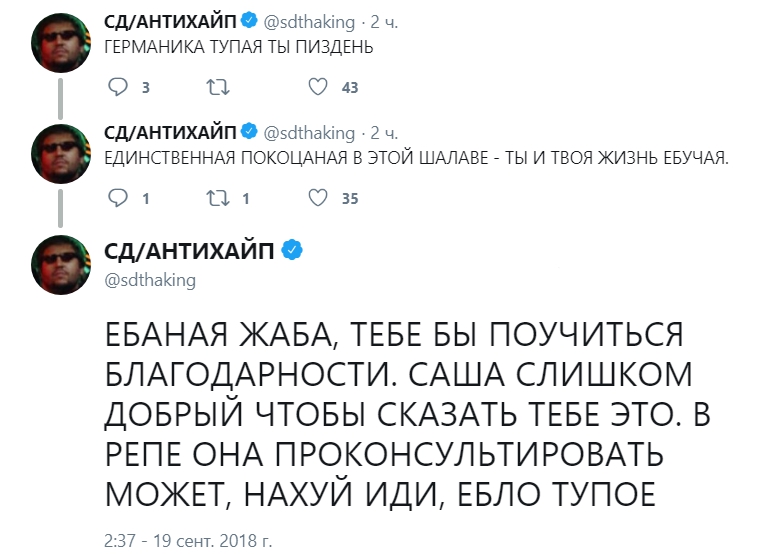Viewport: 760px width, 554px height.
Task: Reply to the second tweet
Action: pyautogui.click(x=118, y=198)
